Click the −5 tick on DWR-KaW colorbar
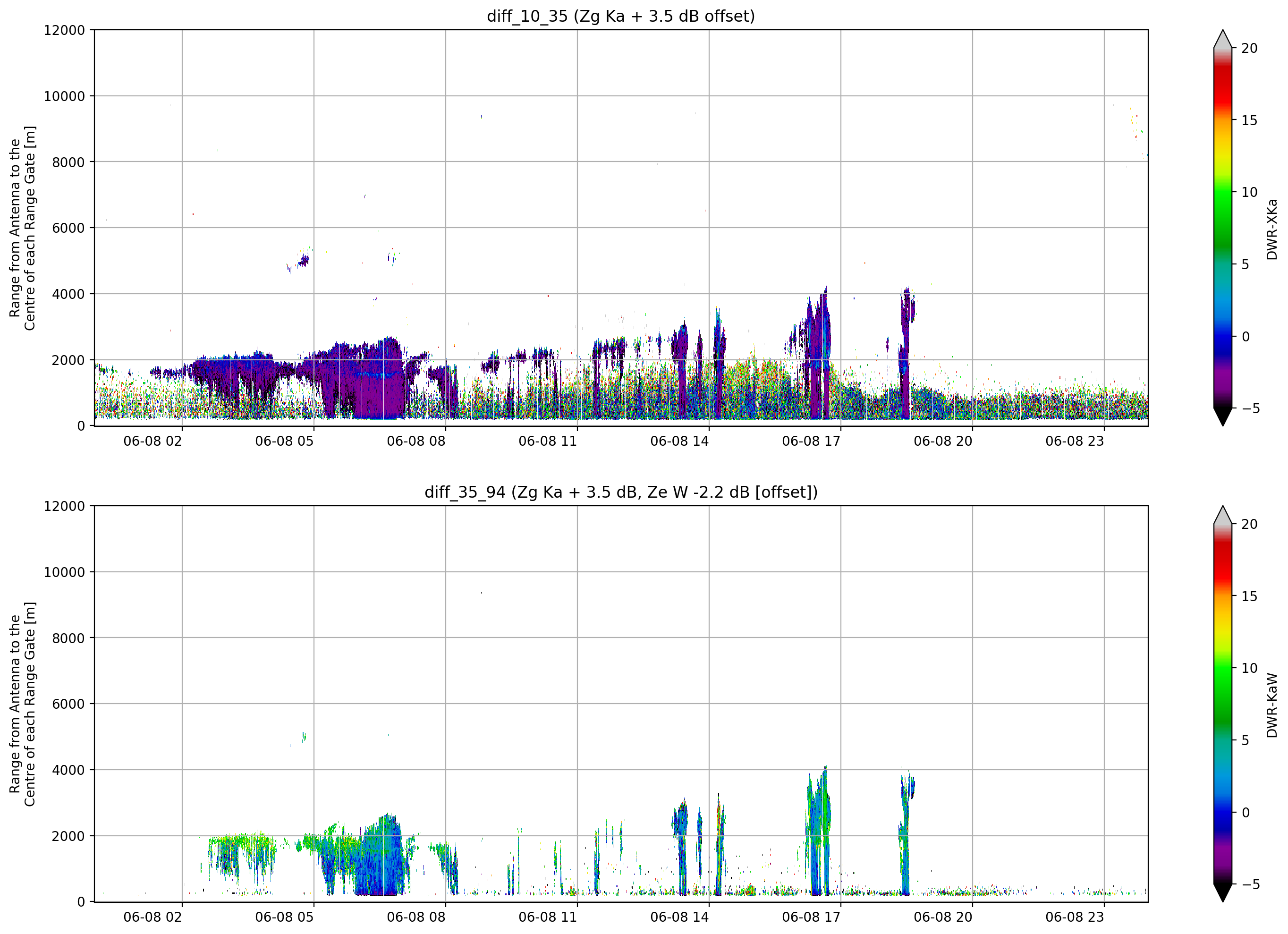Image resolution: width=1288 pixels, height=934 pixels. click(1251, 884)
